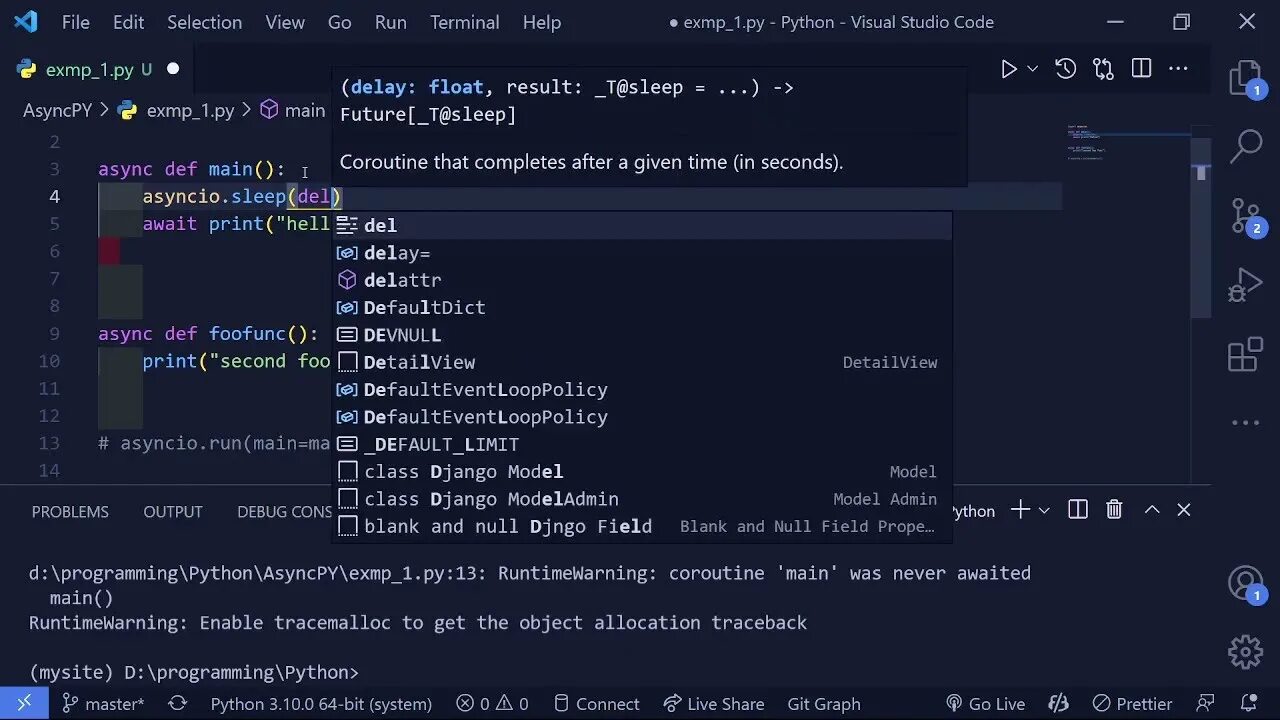Open errors and warnings count in status bar
The height and width of the screenshot is (720, 1280).
[x=492, y=704]
